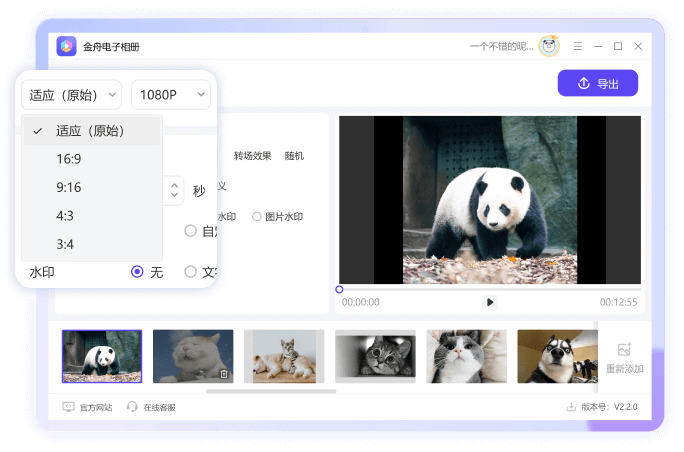
Task: Choose the 9:16 aspect ratio option
Action: click(x=92, y=187)
